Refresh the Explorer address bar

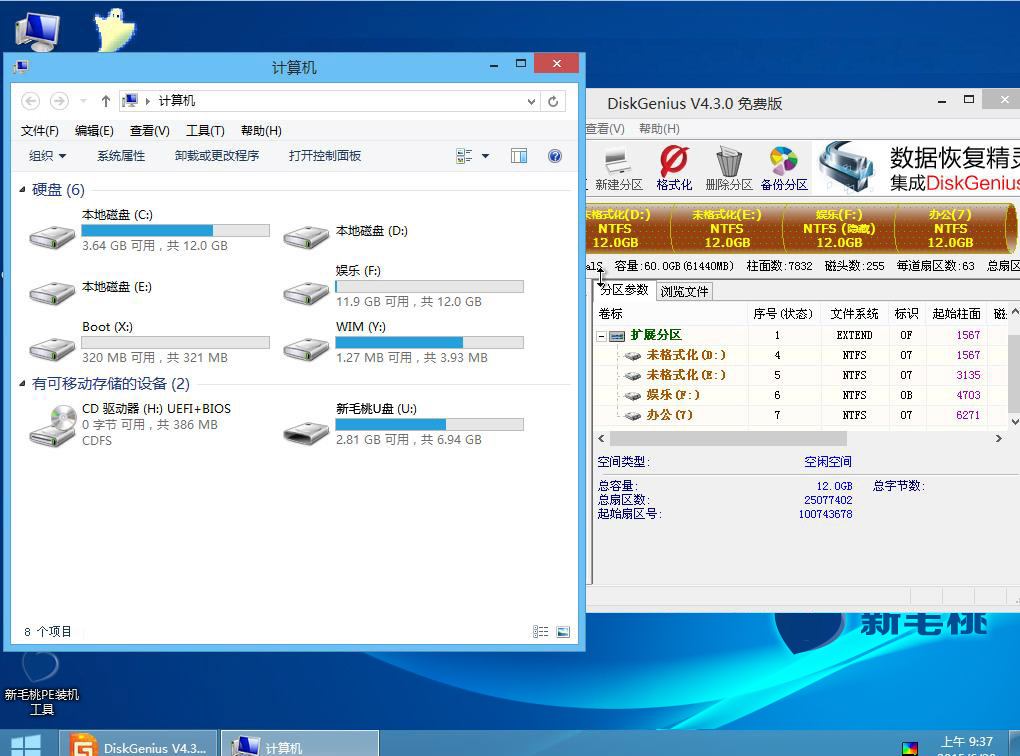pos(553,101)
